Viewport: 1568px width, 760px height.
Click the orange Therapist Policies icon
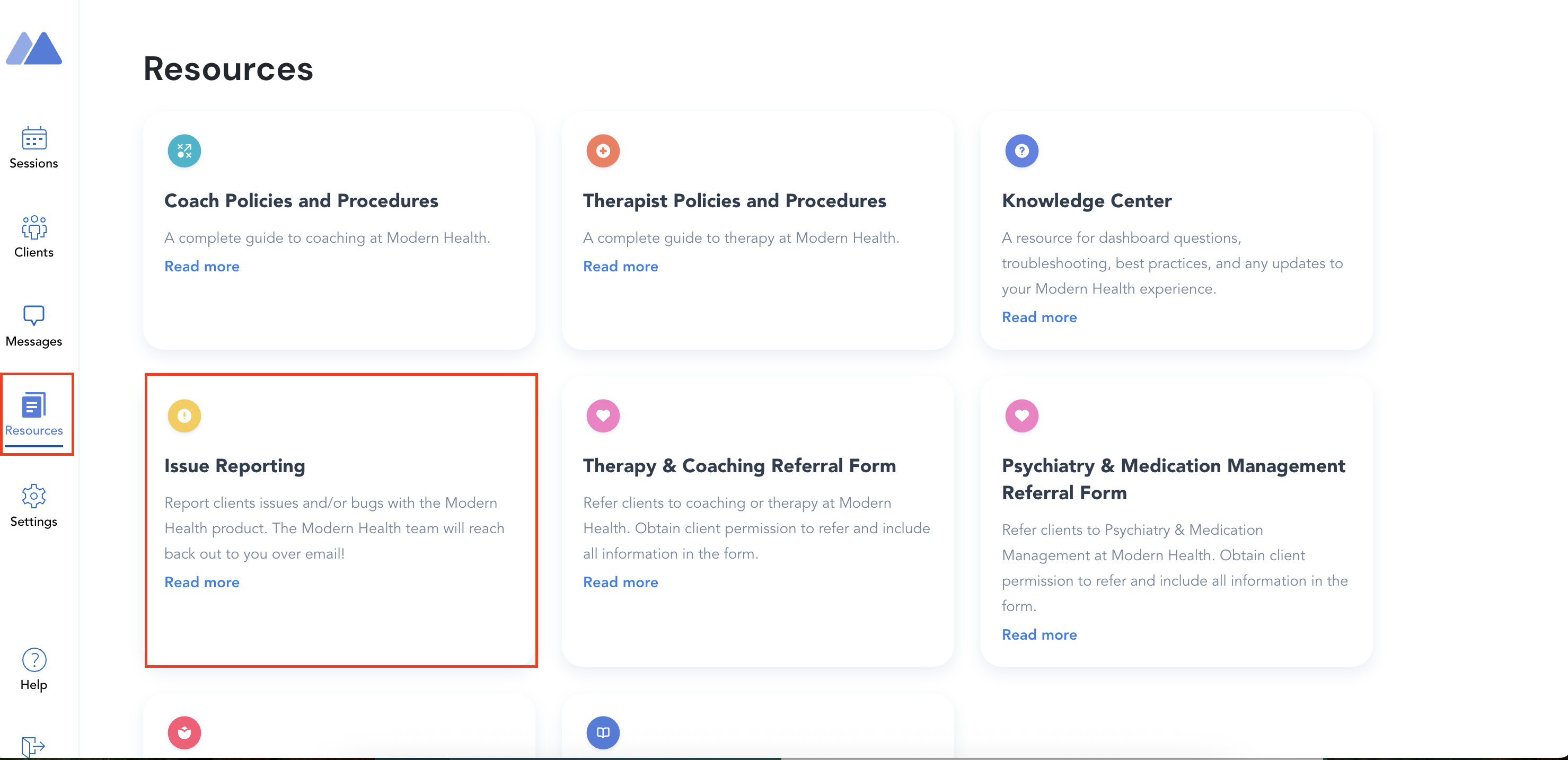(603, 151)
